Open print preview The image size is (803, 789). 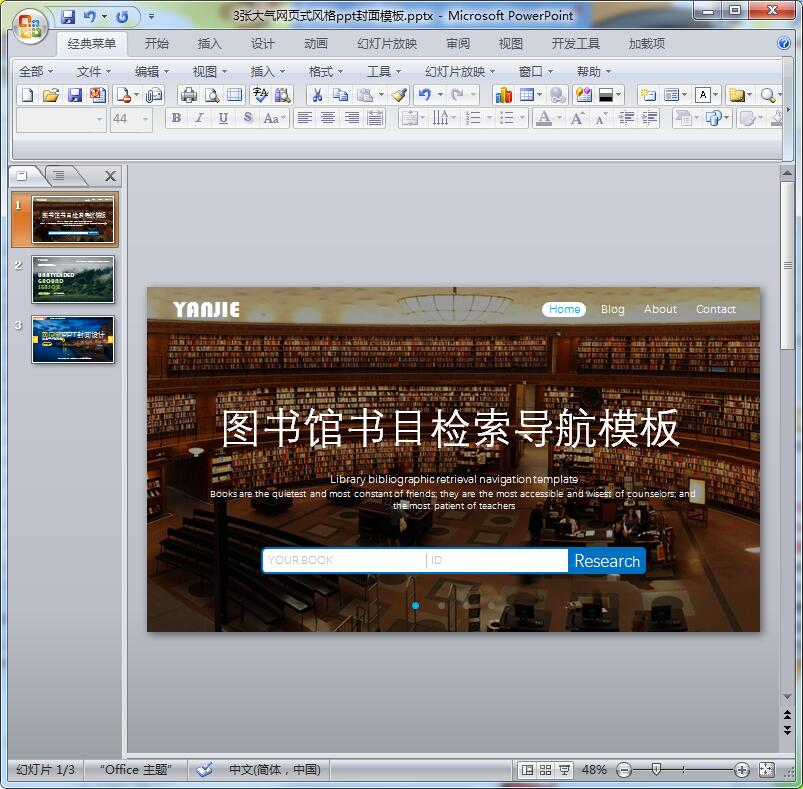coord(212,95)
